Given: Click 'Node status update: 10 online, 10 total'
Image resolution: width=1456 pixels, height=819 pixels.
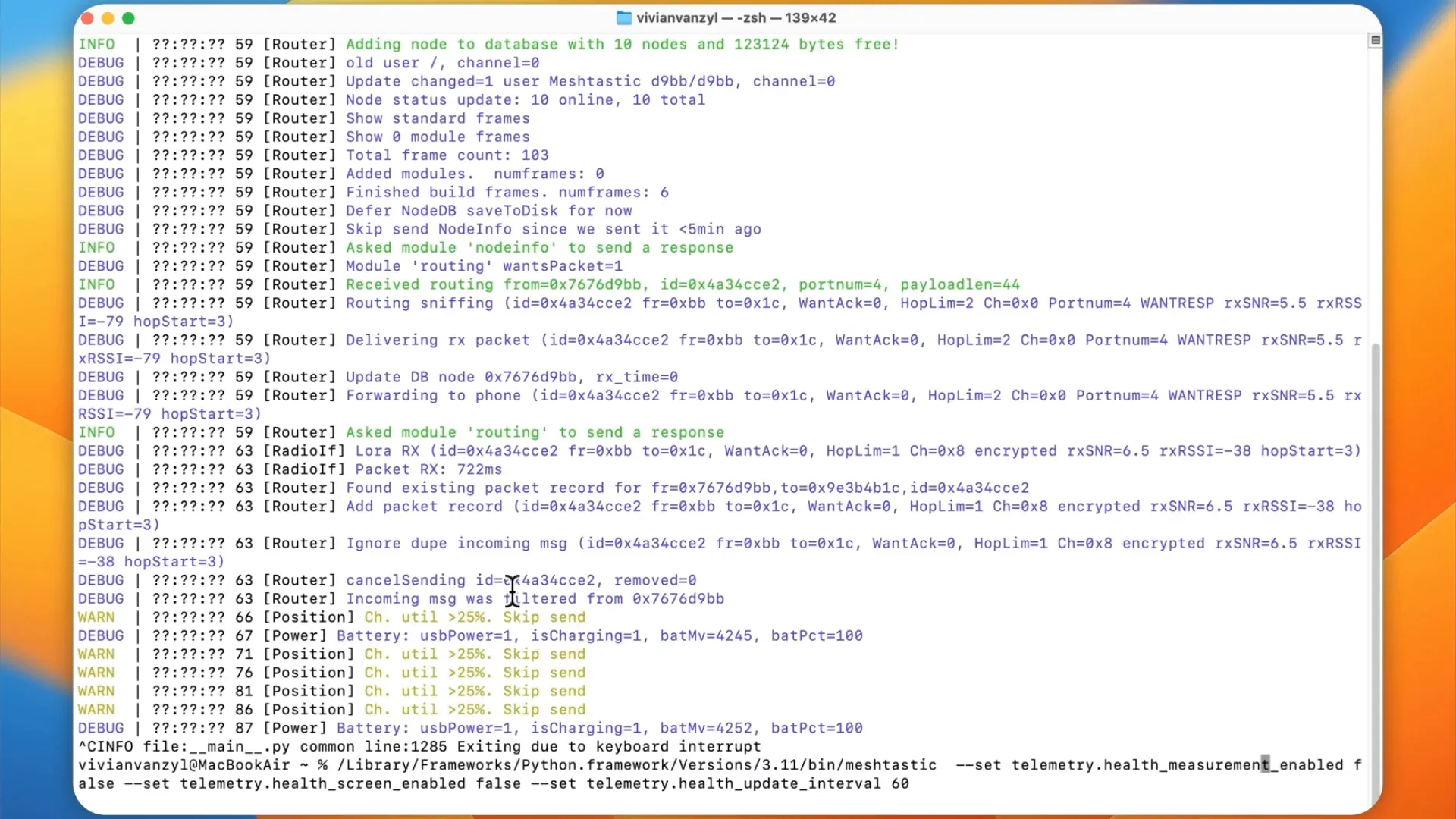Looking at the screenshot, I should tap(526, 100).
